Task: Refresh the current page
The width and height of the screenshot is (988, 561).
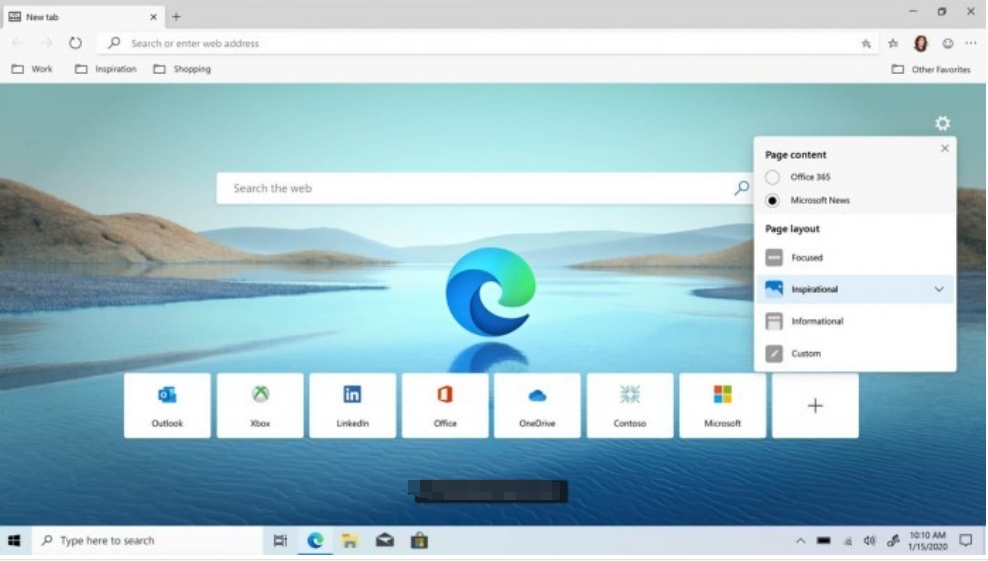Action: tap(75, 43)
